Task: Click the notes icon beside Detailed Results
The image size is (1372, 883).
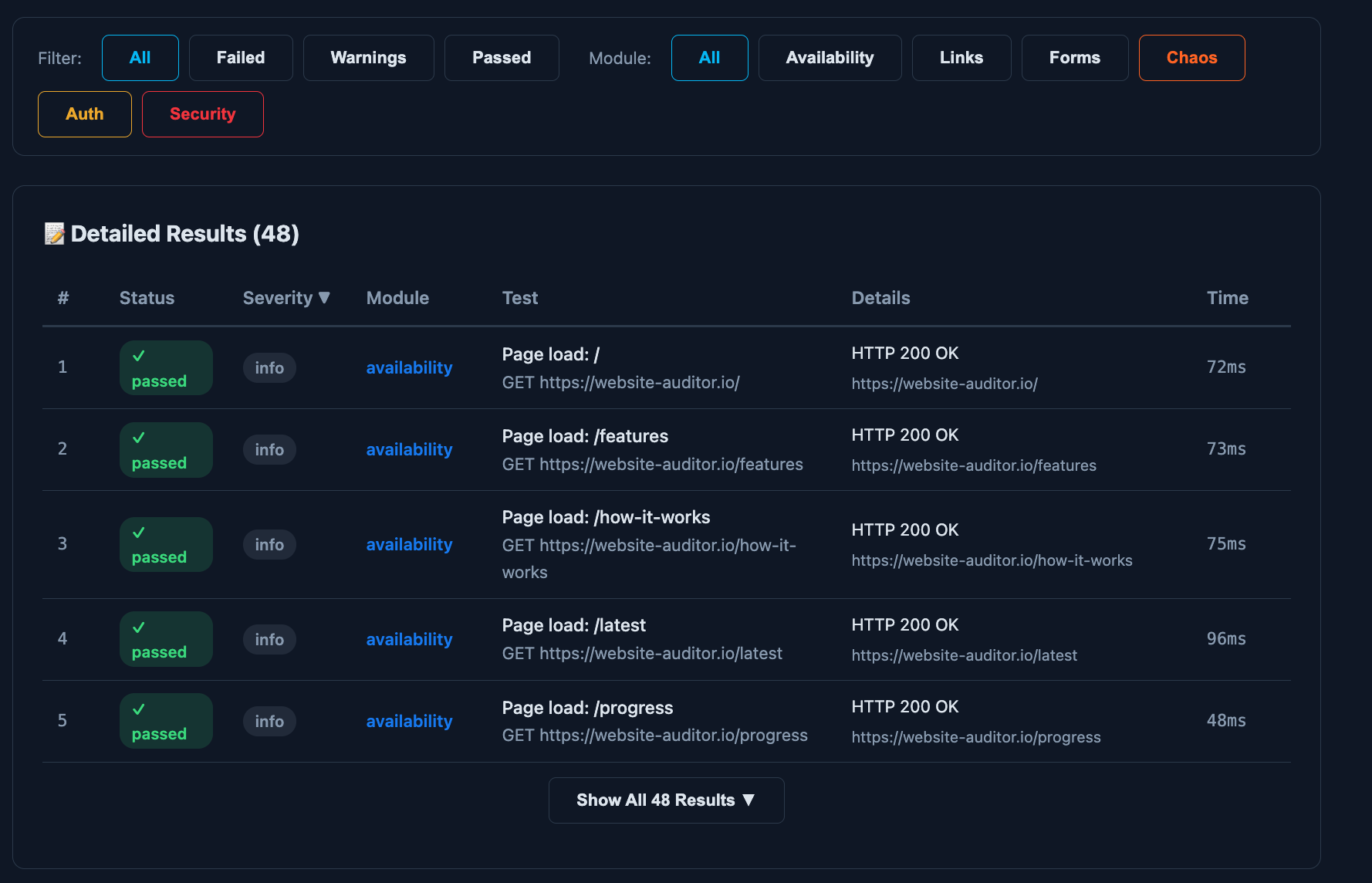Action: 53,233
